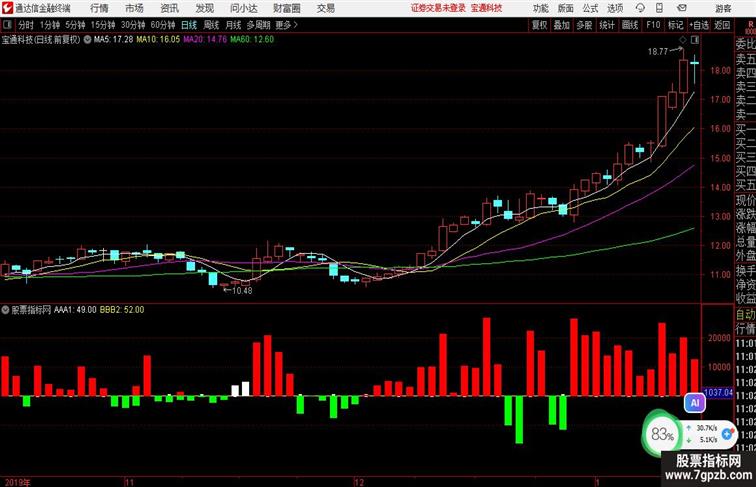
Task: Open the 功能 menu
Action: coord(540,8)
